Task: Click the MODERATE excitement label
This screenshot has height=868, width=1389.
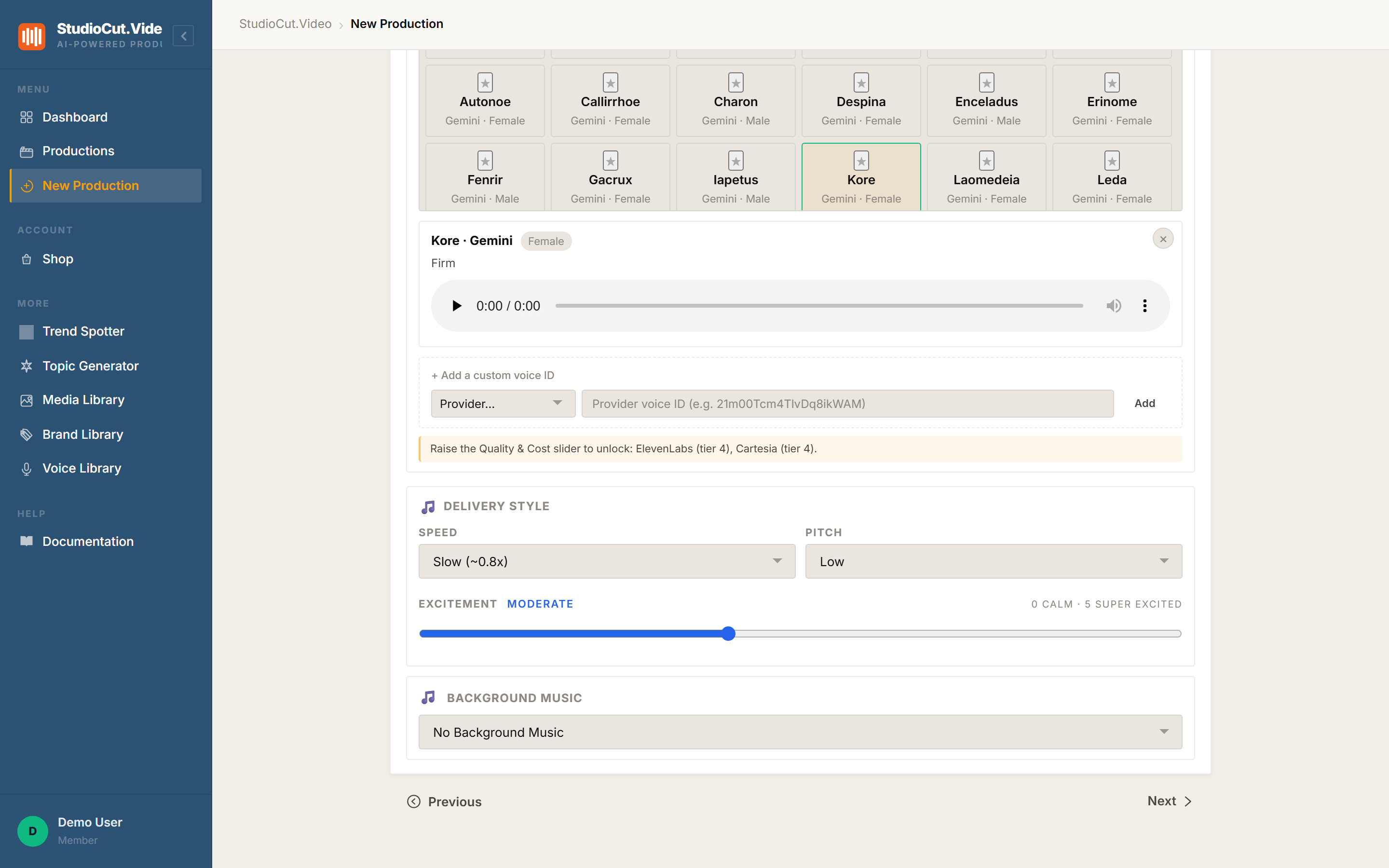Action: [540, 604]
